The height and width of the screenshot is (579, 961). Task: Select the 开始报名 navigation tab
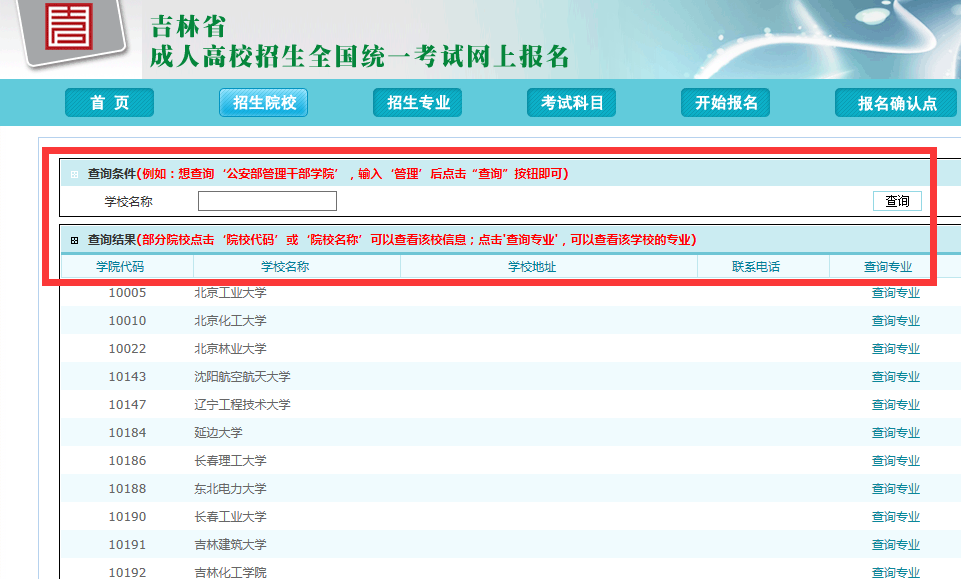click(726, 102)
